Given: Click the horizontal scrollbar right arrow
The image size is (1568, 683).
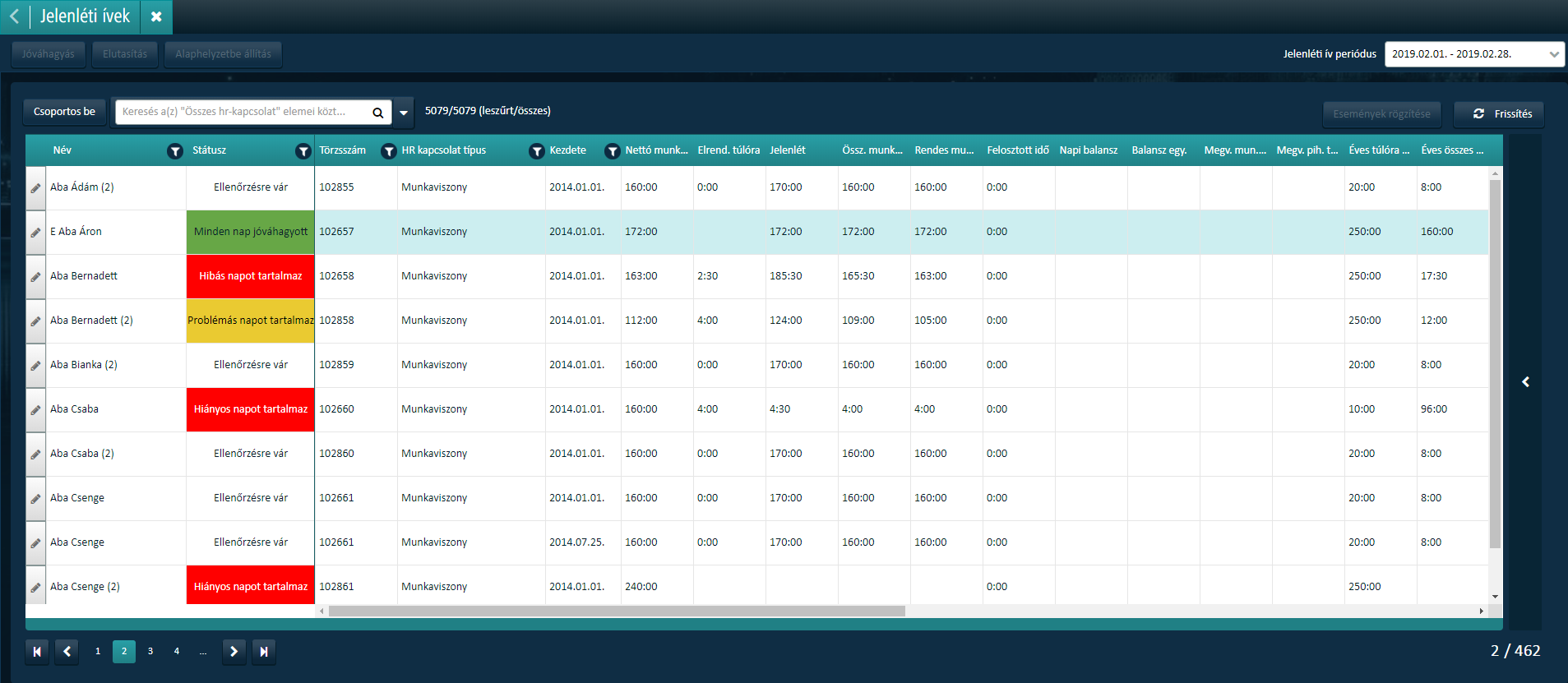Looking at the screenshot, I should click(1482, 611).
